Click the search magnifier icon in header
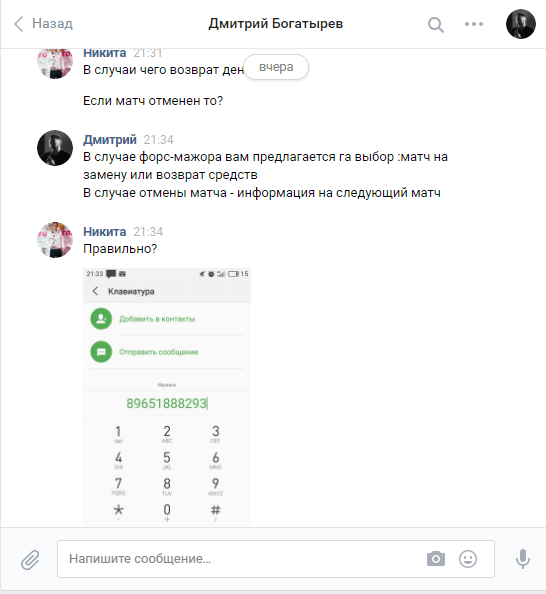Screen dimensions: 546x594 [x=436, y=25]
